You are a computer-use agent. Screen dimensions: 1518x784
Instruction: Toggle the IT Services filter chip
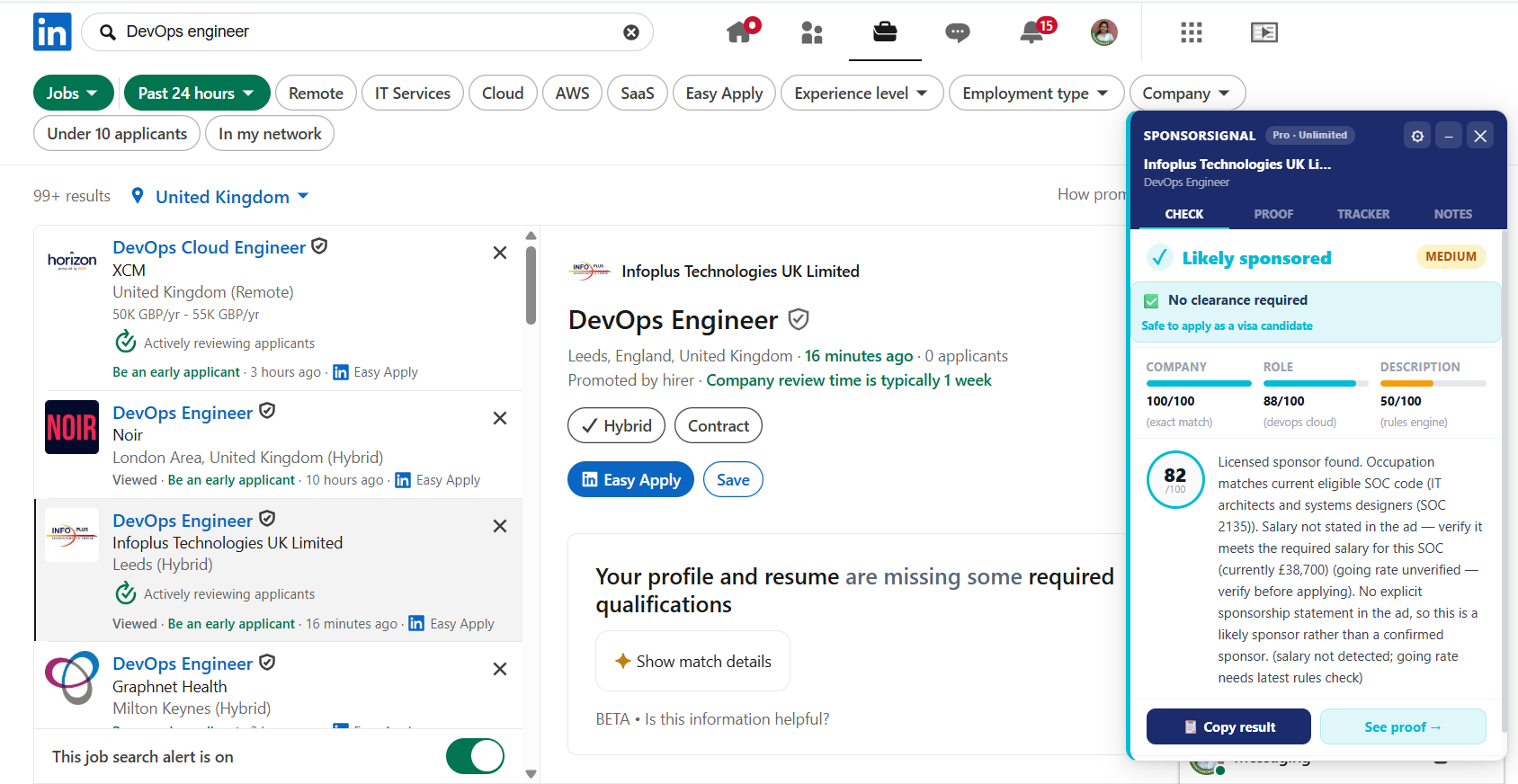pos(412,93)
